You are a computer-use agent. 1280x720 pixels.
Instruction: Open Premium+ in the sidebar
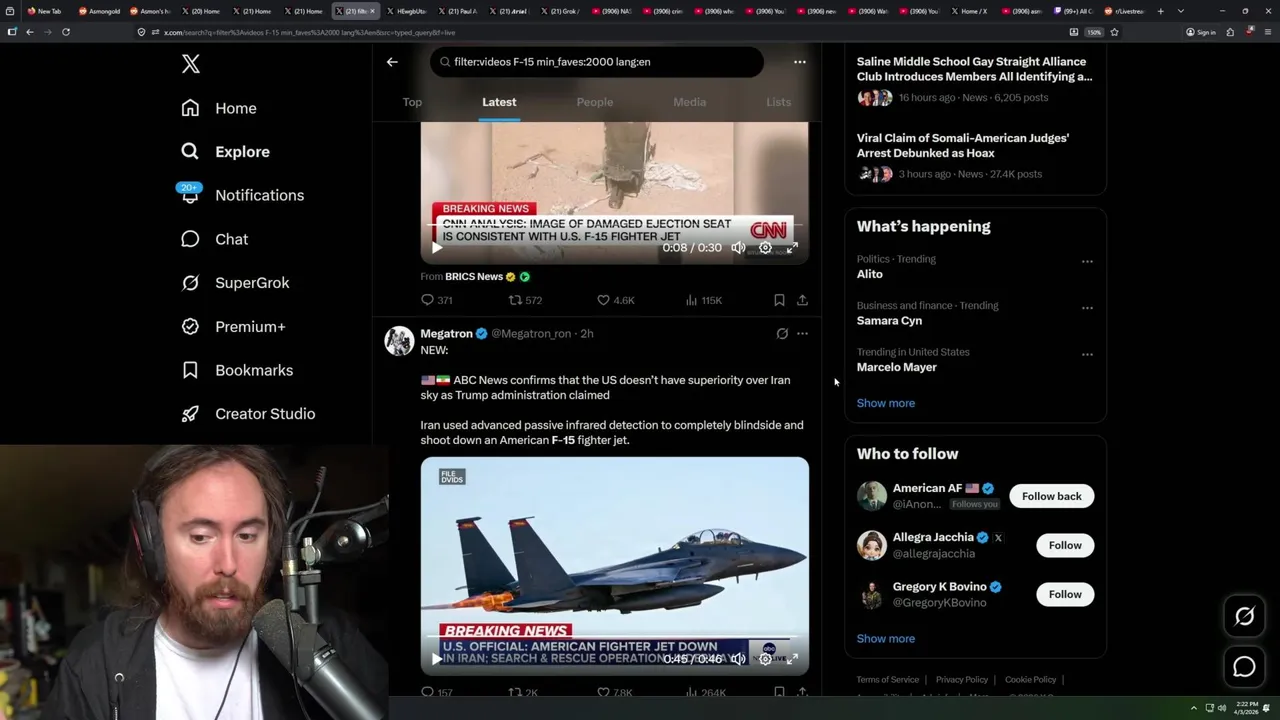point(233,326)
